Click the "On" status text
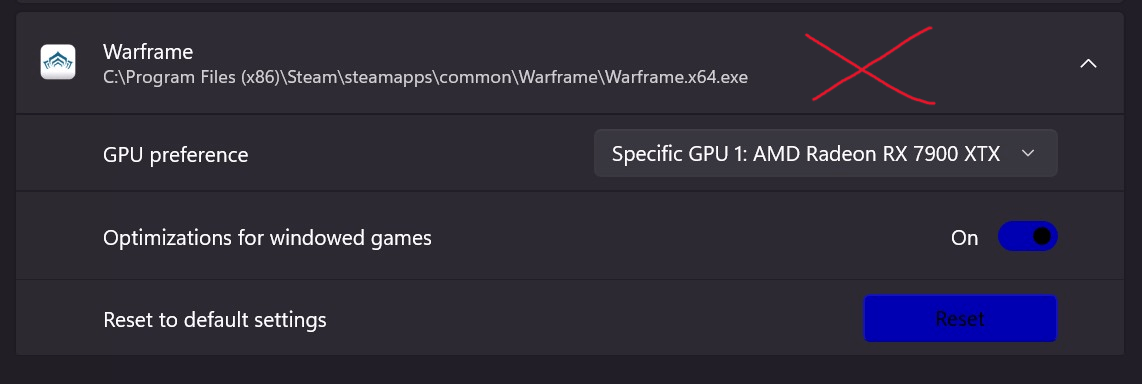 [x=964, y=238]
